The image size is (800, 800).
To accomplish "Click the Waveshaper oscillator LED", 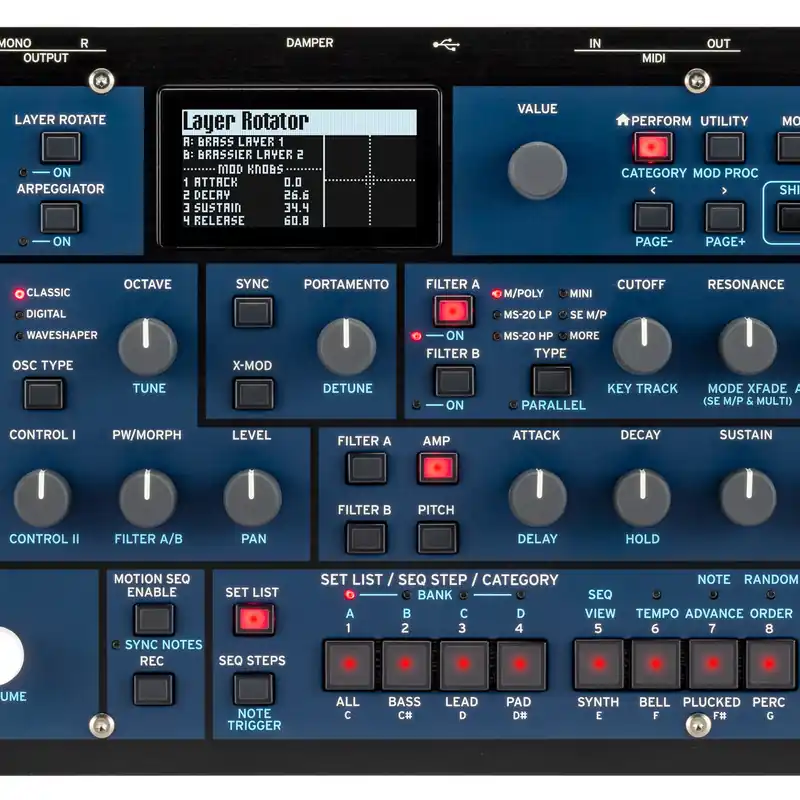I will coord(19,336).
